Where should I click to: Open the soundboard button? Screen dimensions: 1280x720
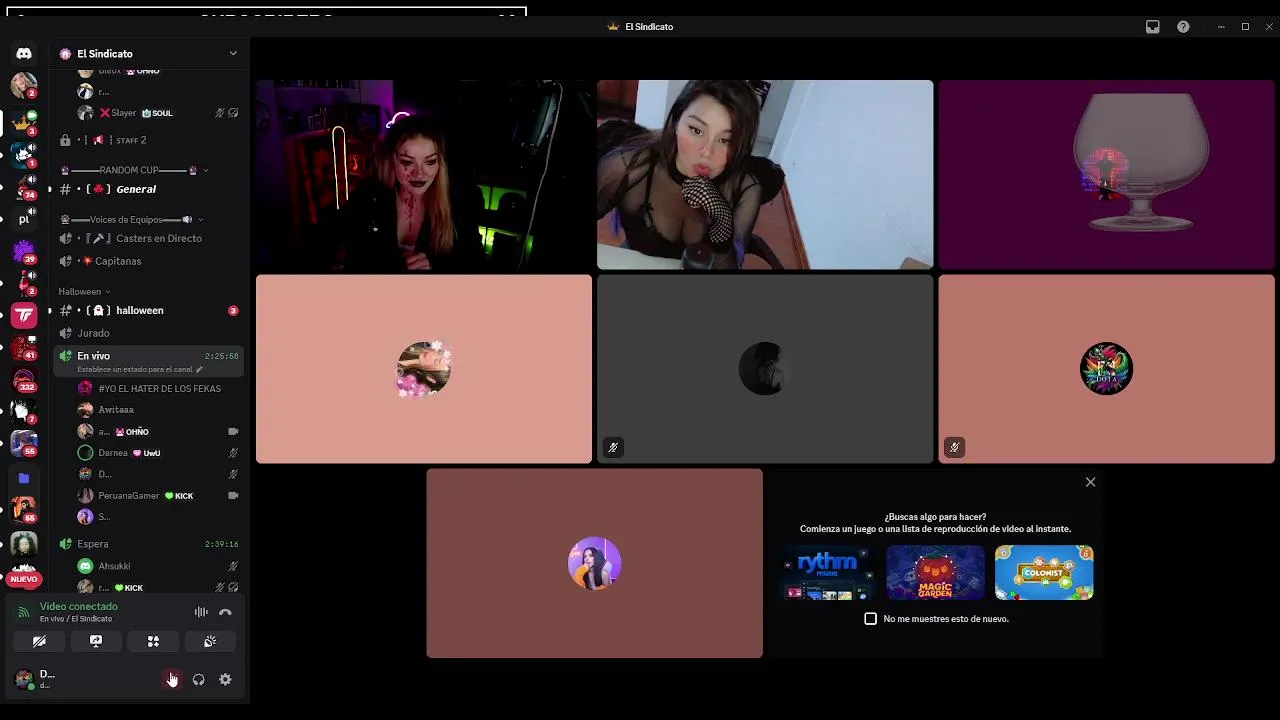210,641
